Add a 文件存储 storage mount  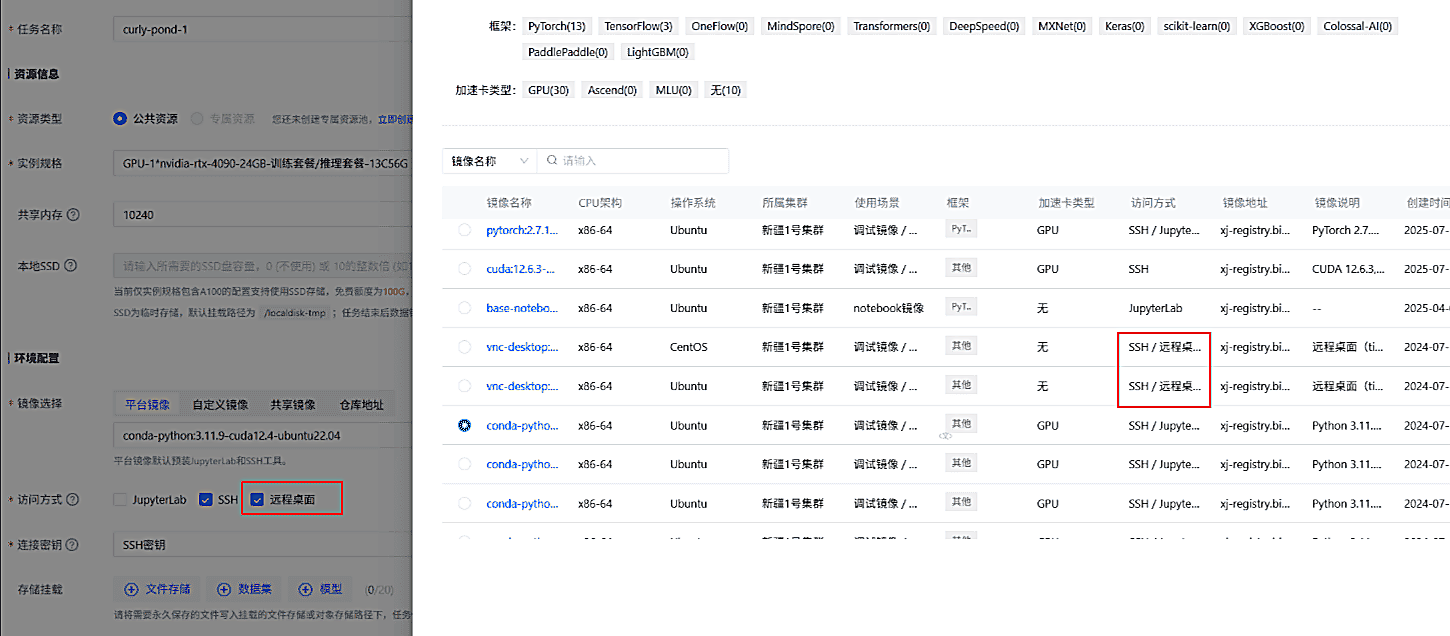157,589
